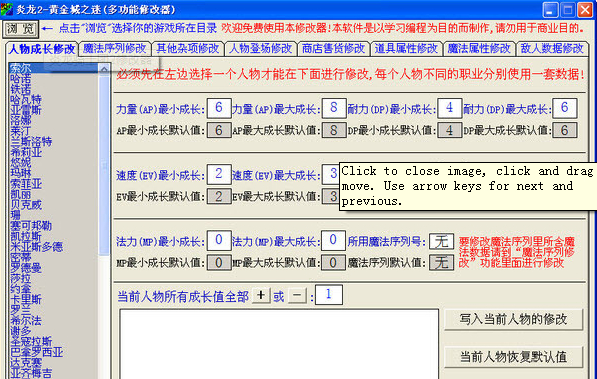Screen dimensions: 597x379
Task: Open the 其他杂项修改 tab
Action: [188, 49]
